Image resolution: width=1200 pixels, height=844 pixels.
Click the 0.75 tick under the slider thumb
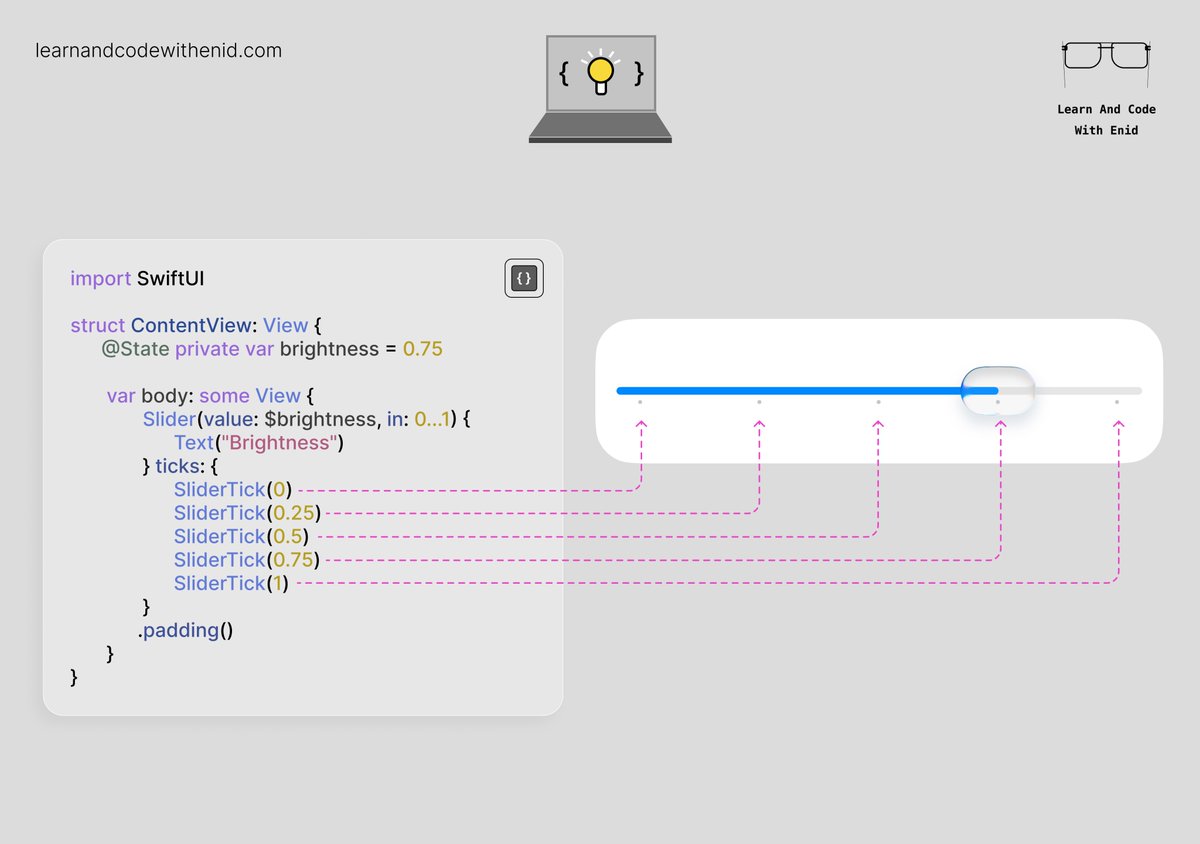tap(997, 401)
